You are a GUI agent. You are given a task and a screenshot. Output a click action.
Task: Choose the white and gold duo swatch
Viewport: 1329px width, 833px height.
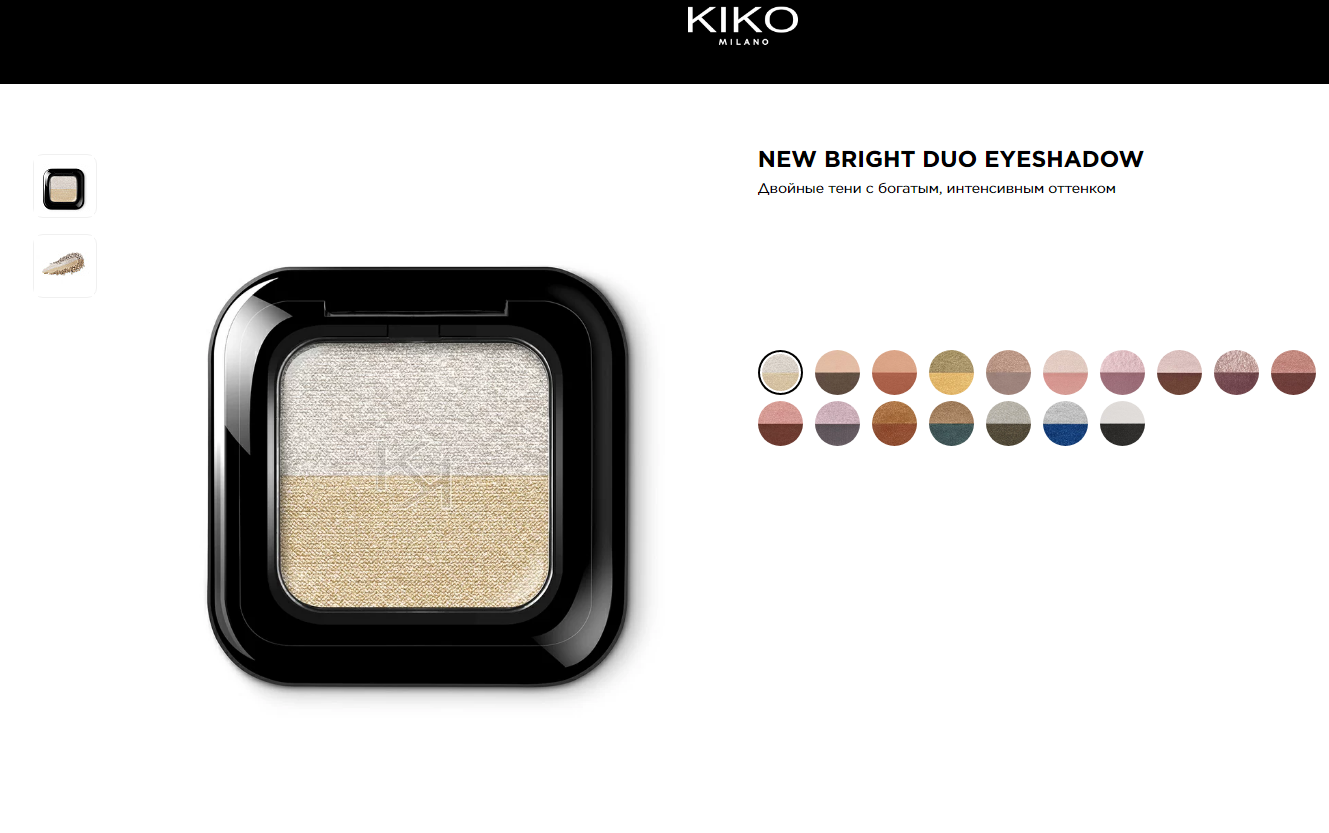(780, 373)
